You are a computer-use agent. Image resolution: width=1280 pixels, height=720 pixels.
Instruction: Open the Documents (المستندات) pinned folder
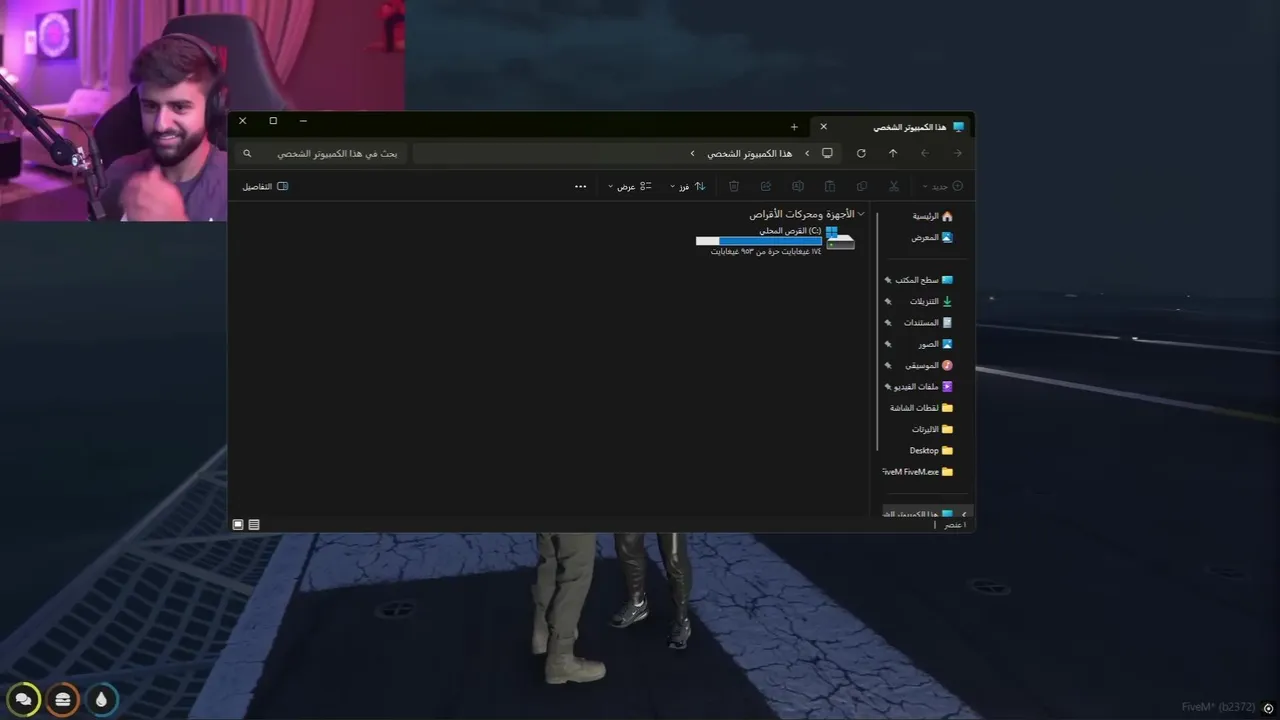tap(928, 323)
